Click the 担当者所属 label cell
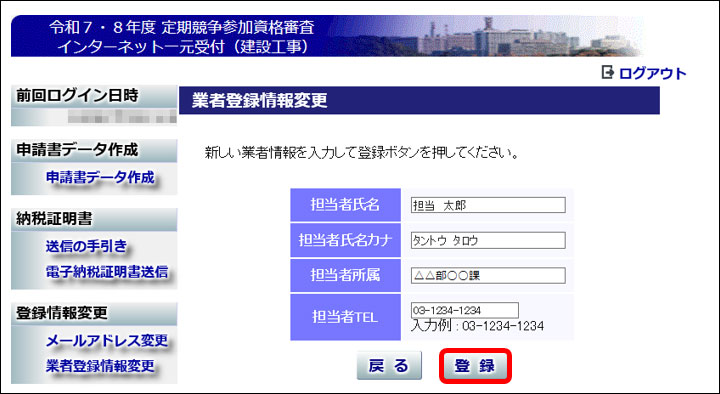Screen dimensions: 720x394 pos(345,275)
